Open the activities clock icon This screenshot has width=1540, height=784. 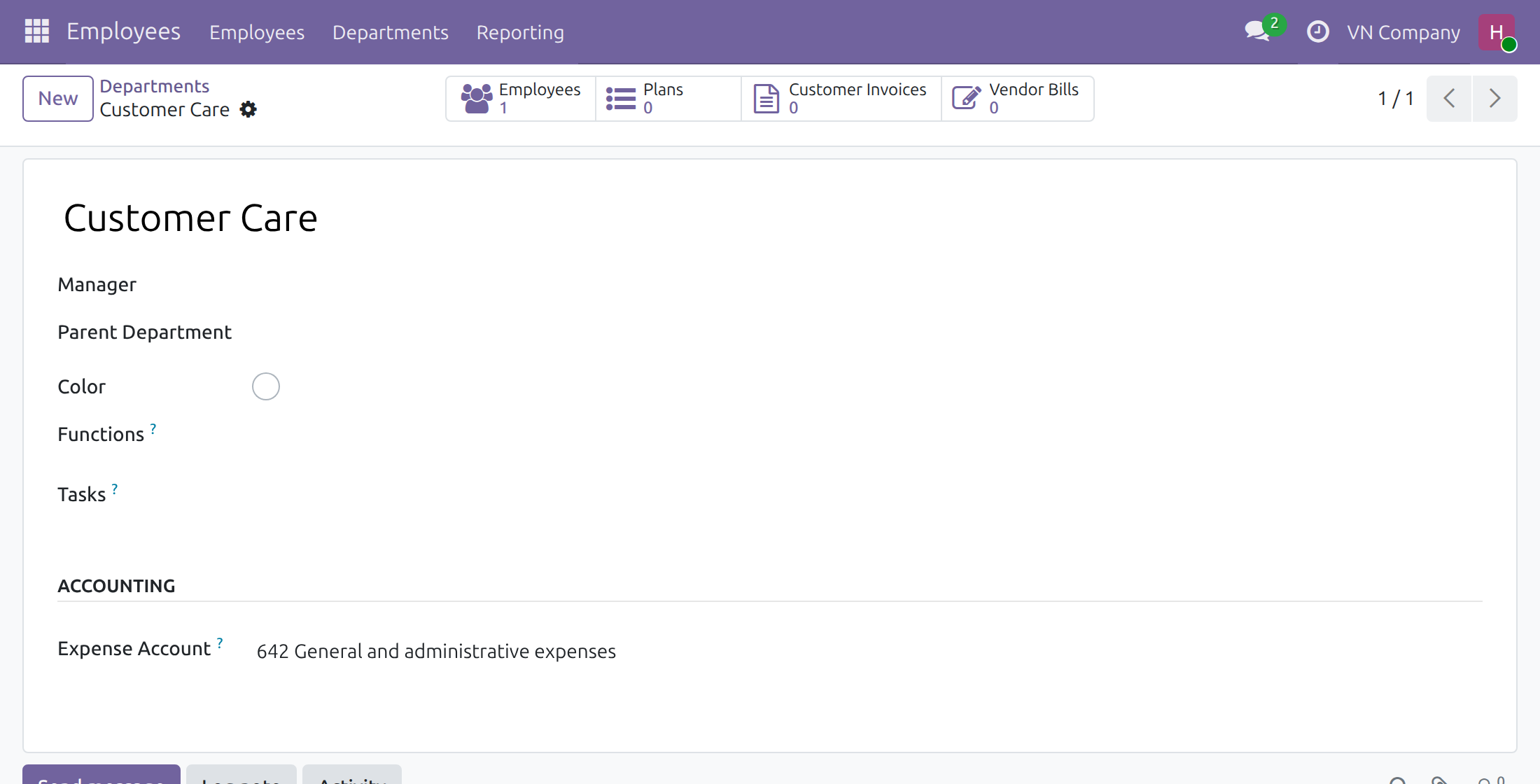click(1317, 31)
